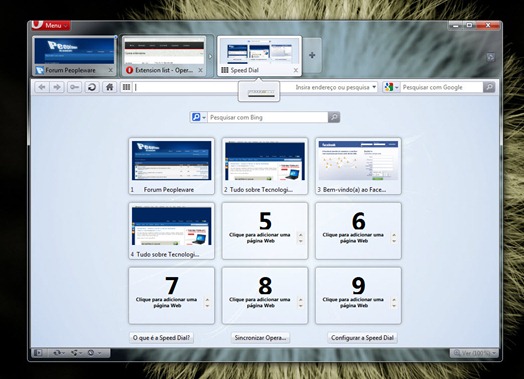This screenshot has height=379, width=524.
Task: Add a web page to dial 9
Action: 358,295
